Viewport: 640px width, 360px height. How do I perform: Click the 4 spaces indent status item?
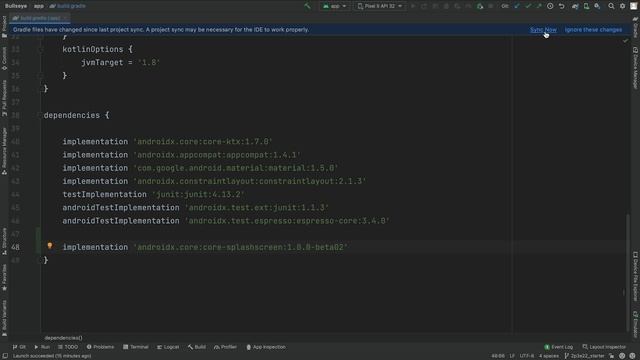click(549, 356)
